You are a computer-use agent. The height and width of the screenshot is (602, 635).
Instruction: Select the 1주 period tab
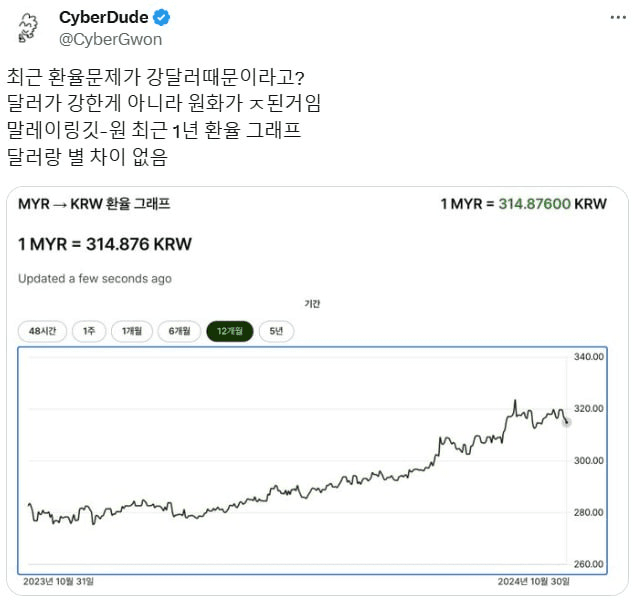(x=89, y=331)
